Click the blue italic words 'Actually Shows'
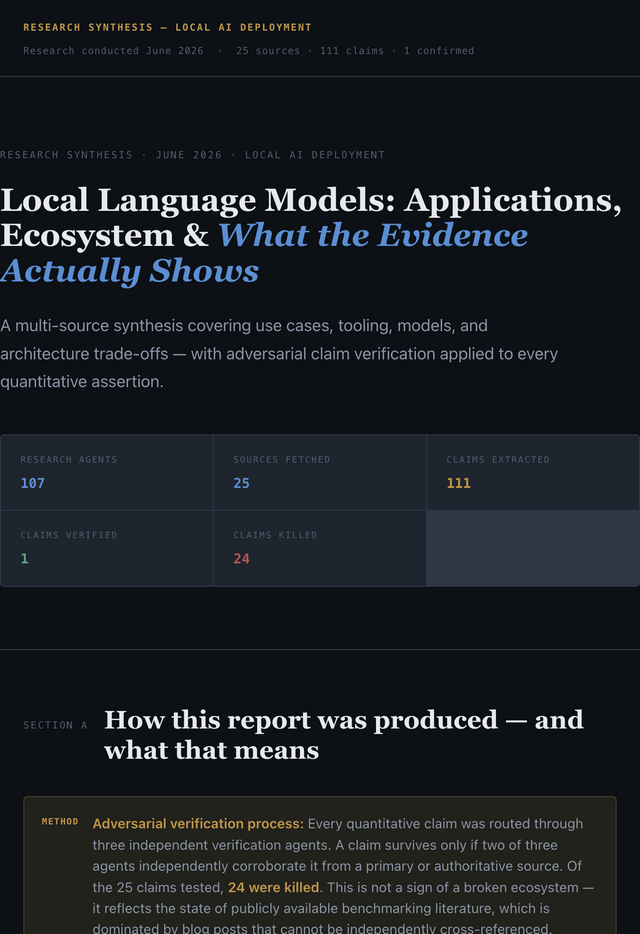 coord(129,270)
